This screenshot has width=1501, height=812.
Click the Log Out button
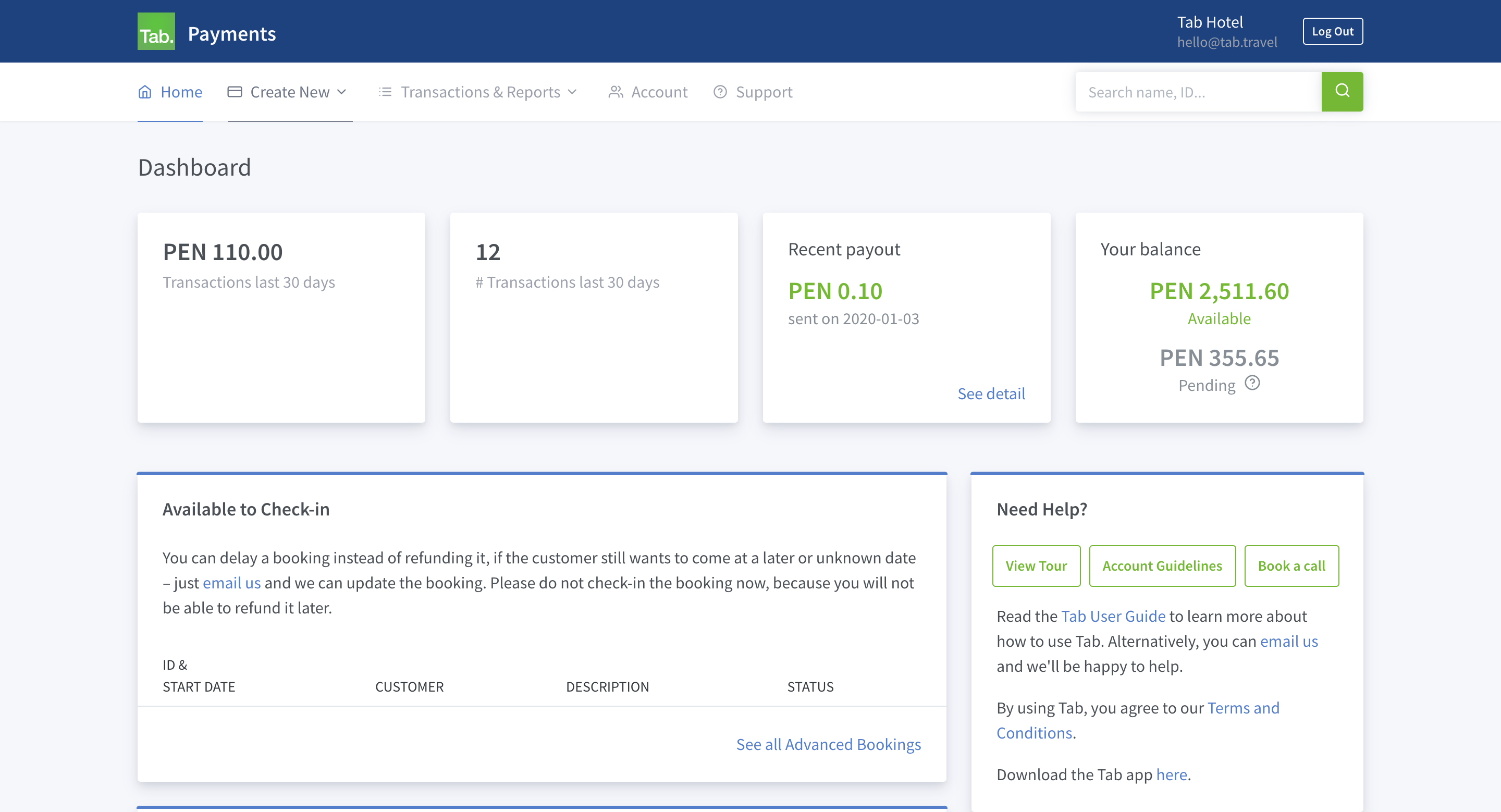tap(1333, 31)
